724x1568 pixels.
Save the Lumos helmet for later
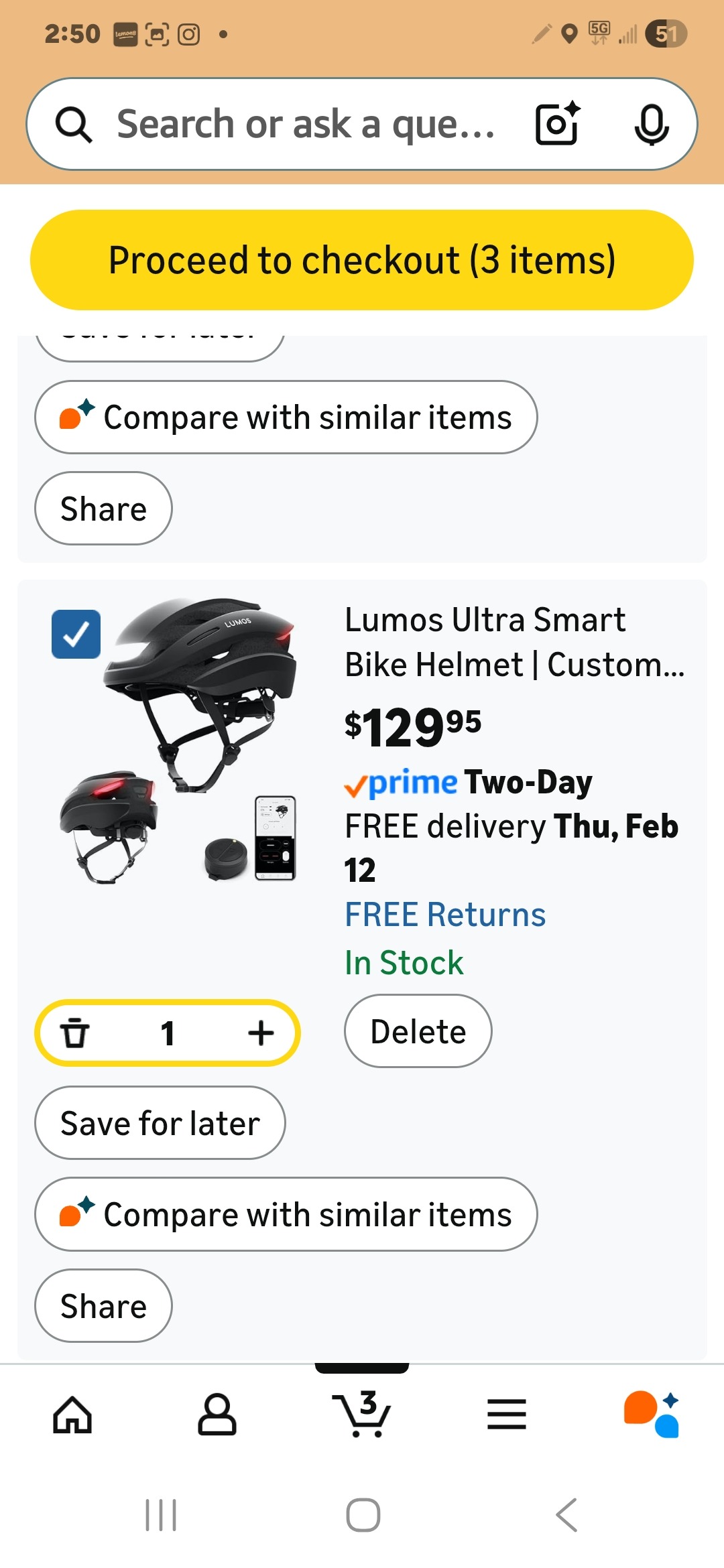coord(160,1123)
